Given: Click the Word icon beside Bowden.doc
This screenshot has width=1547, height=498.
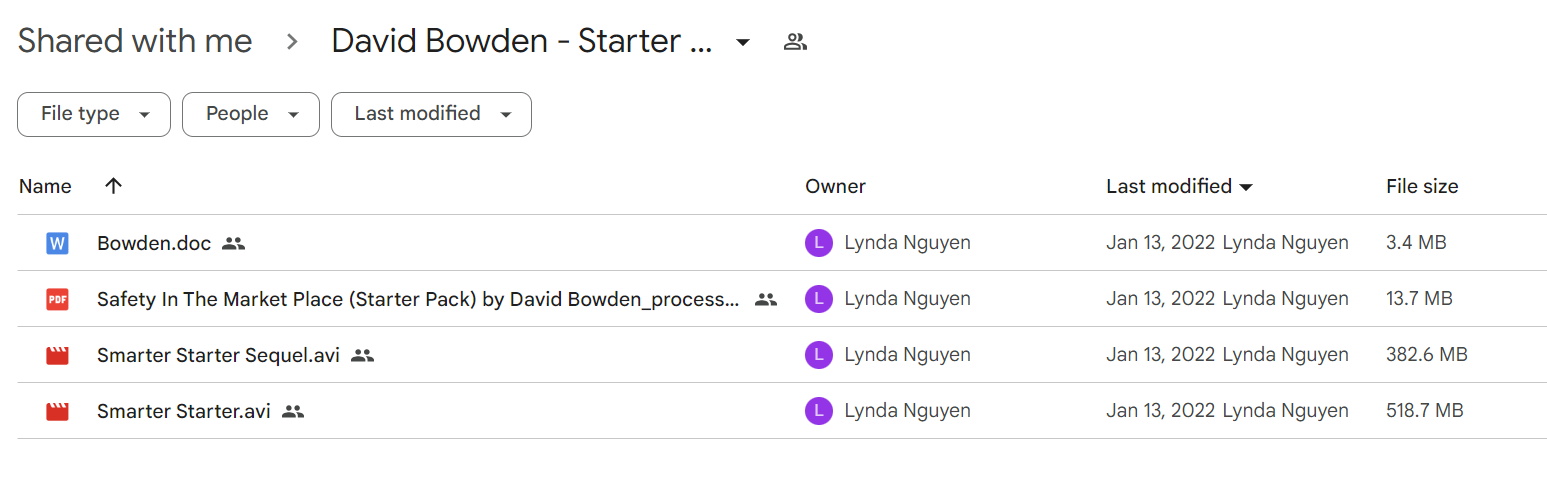Looking at the screenshot, I should 57,243.
